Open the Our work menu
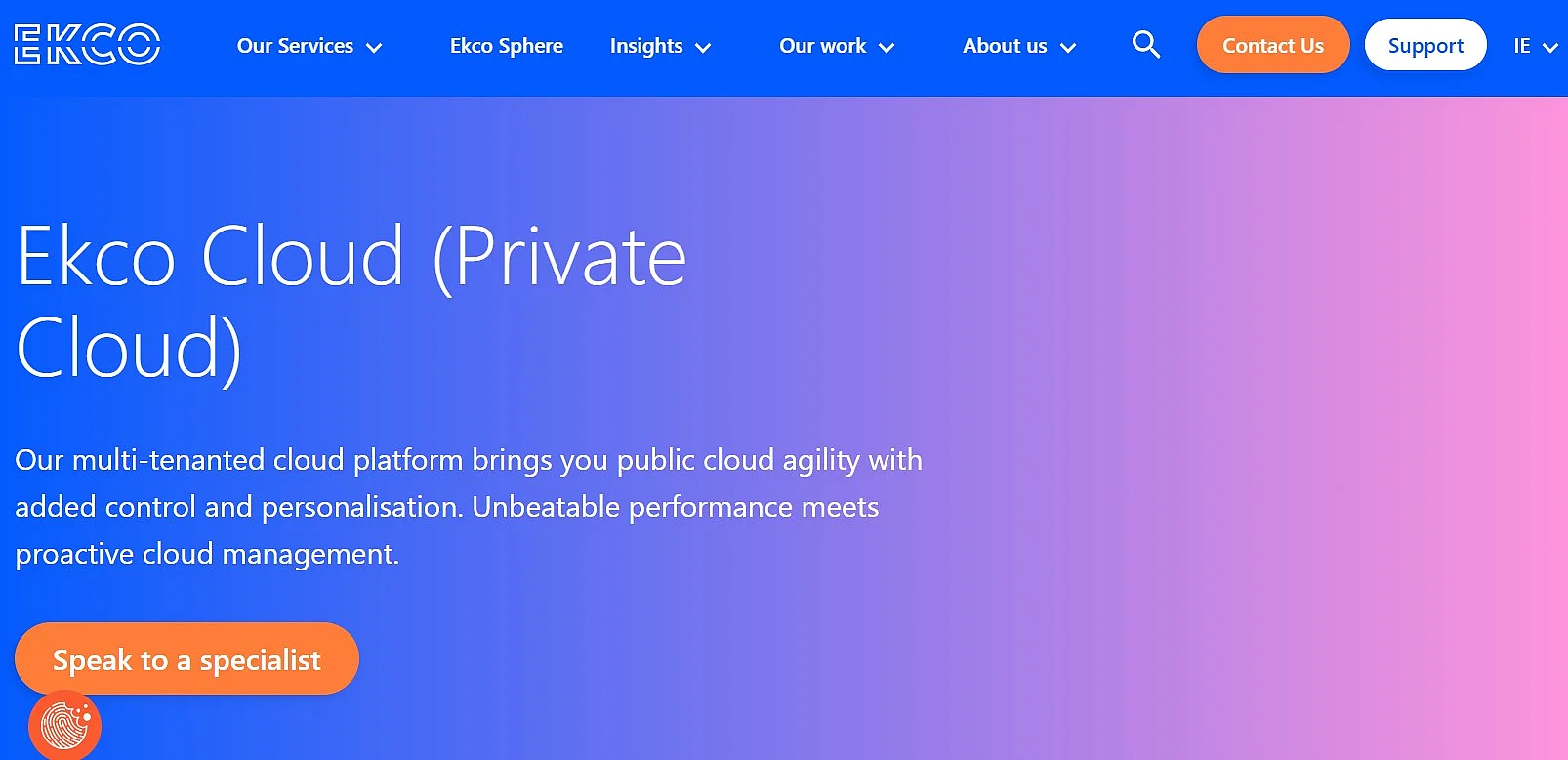 point(822,46)
